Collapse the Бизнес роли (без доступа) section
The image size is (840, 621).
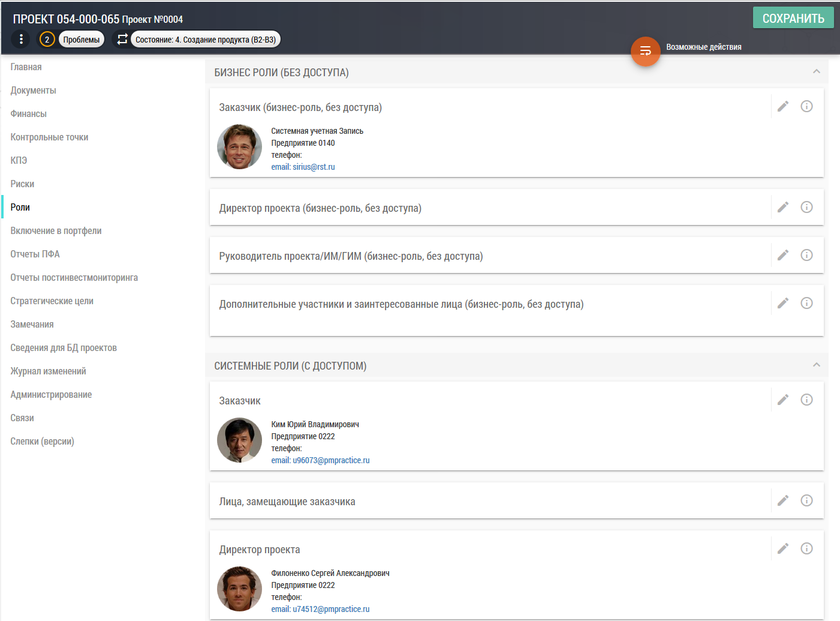point(816,72)
